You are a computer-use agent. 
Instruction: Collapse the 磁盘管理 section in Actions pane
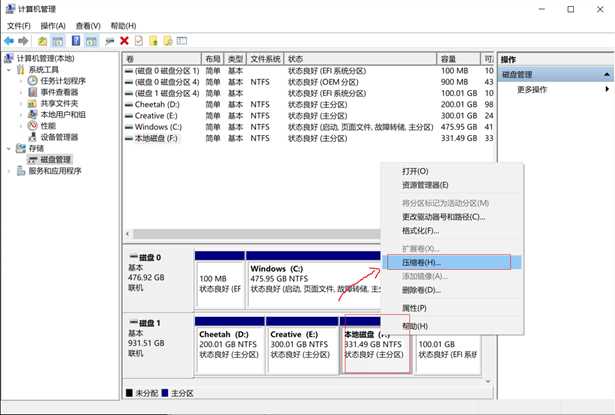(607, 75)
